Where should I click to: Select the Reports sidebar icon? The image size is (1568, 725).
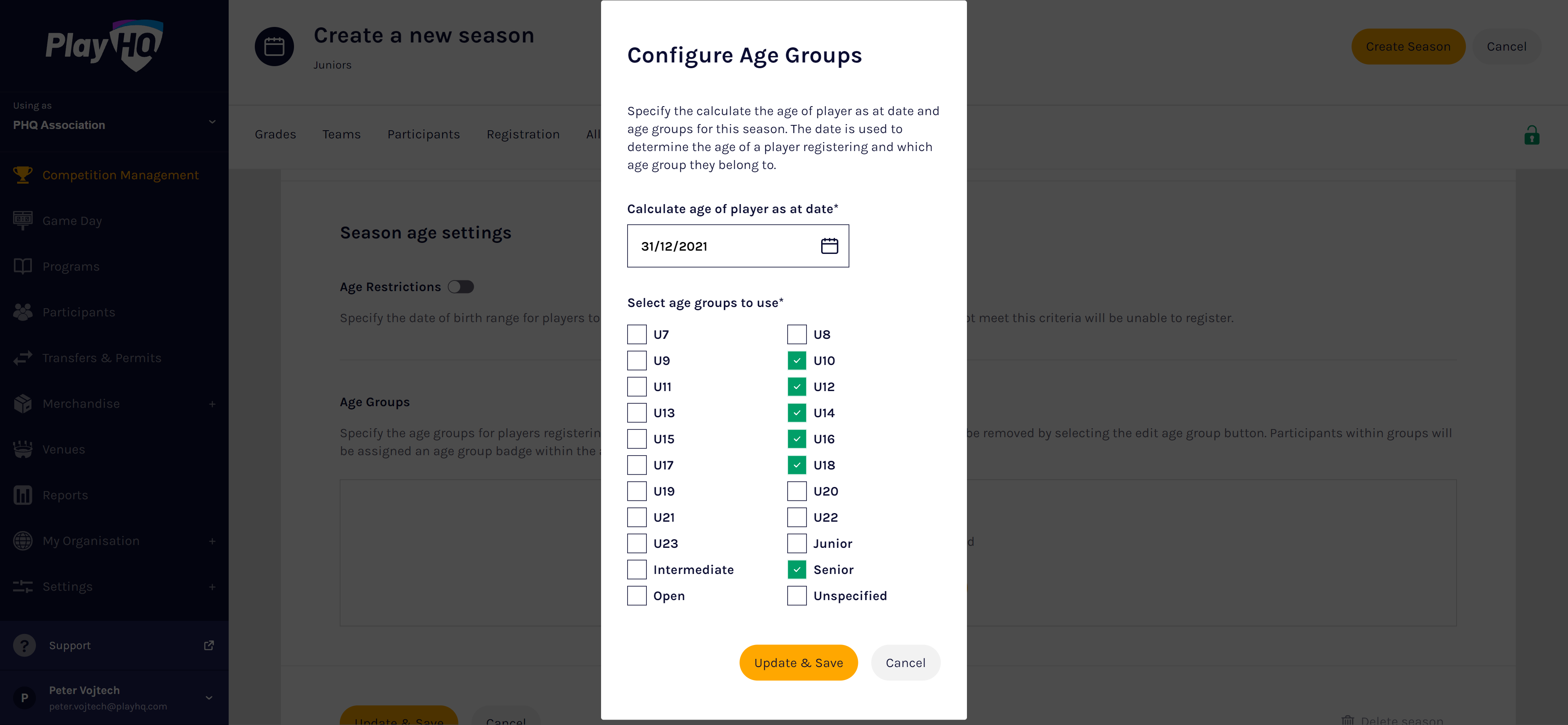click(22, 495)
